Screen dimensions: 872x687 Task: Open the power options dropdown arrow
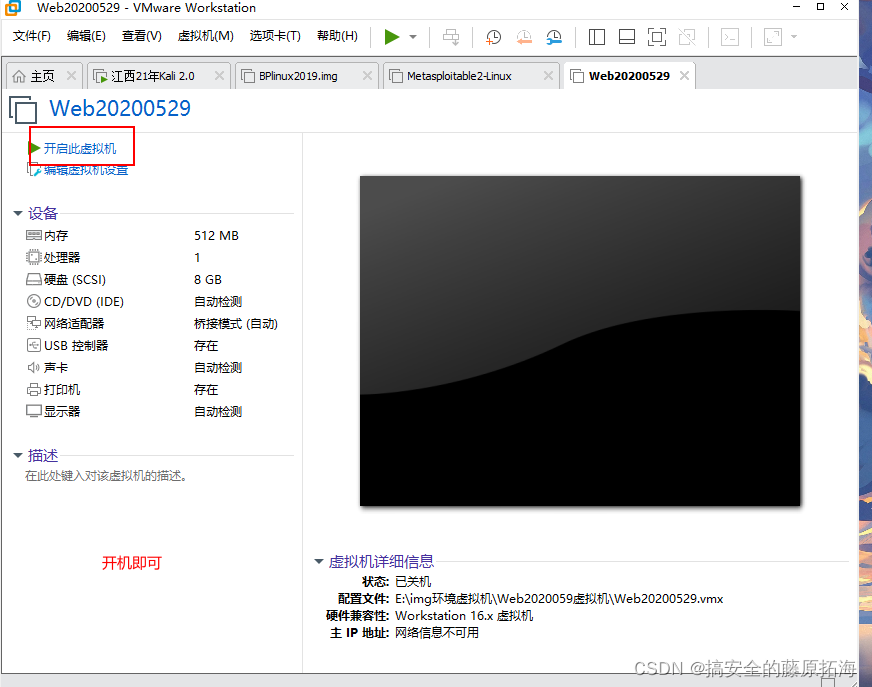(413, 37)
